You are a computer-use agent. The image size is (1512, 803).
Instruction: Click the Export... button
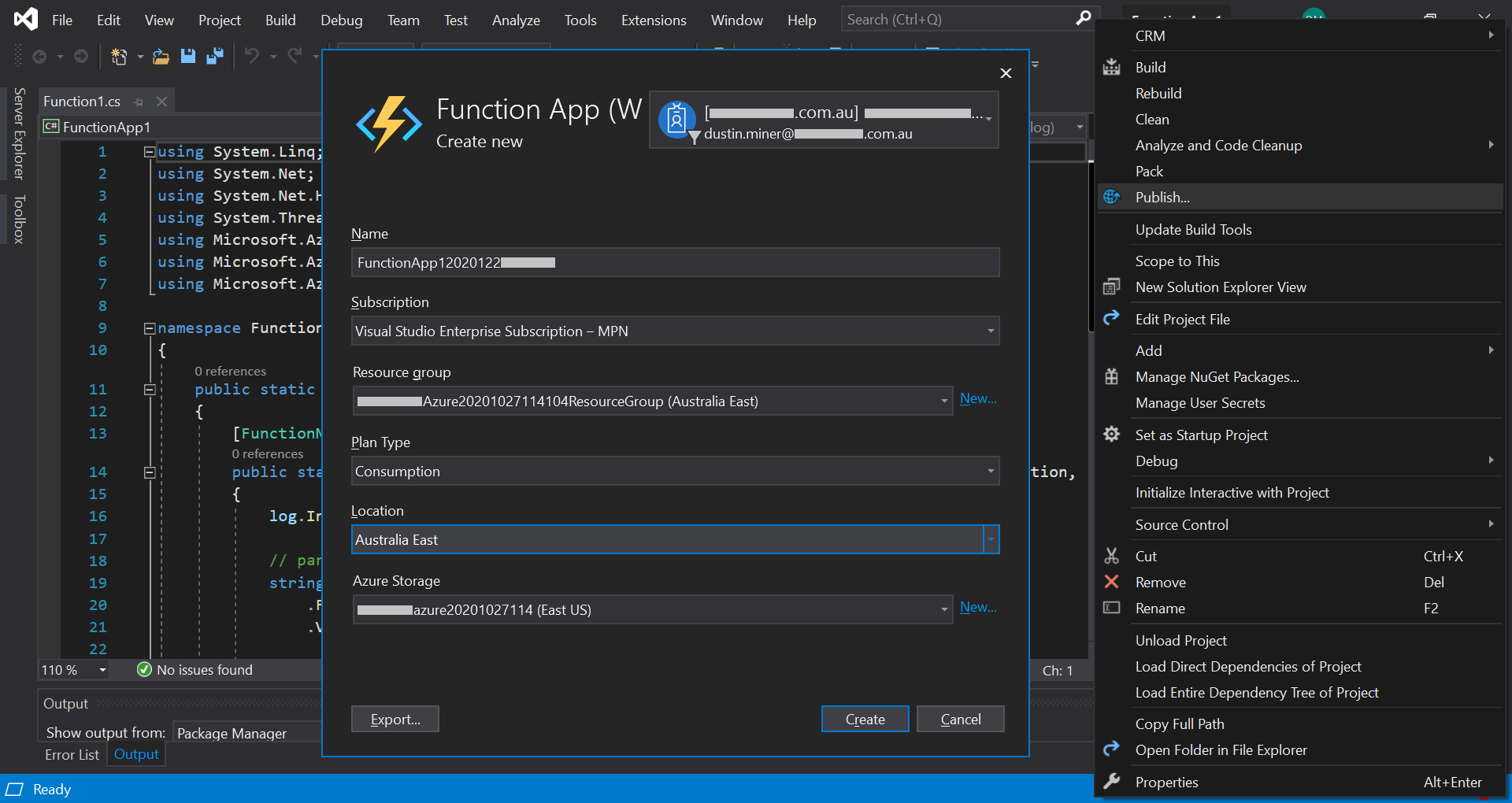tap(395, 719)
